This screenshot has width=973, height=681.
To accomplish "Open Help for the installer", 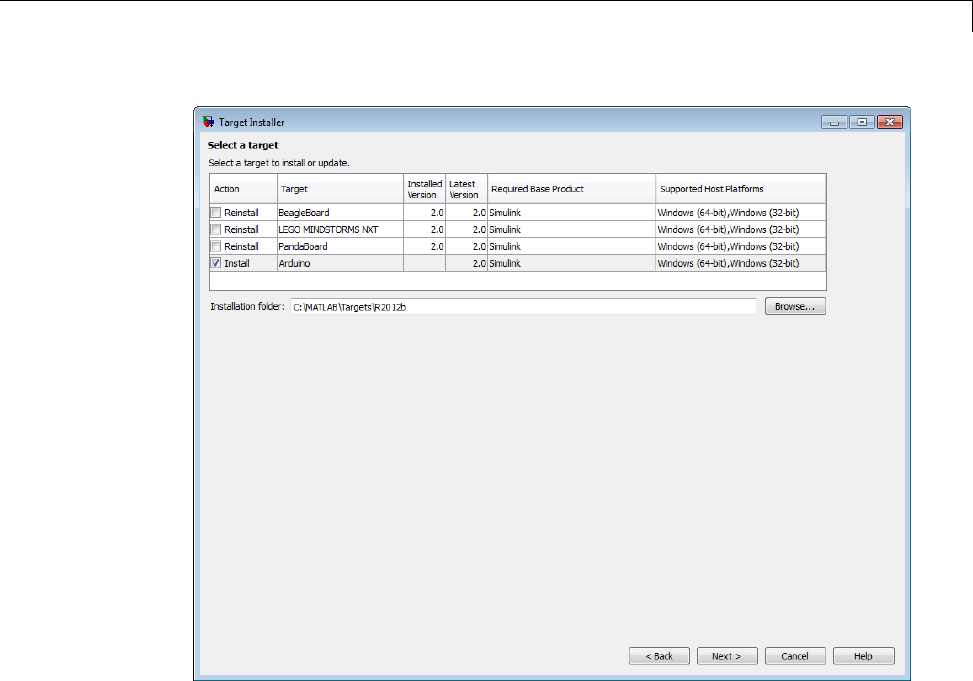I will 863,656.
